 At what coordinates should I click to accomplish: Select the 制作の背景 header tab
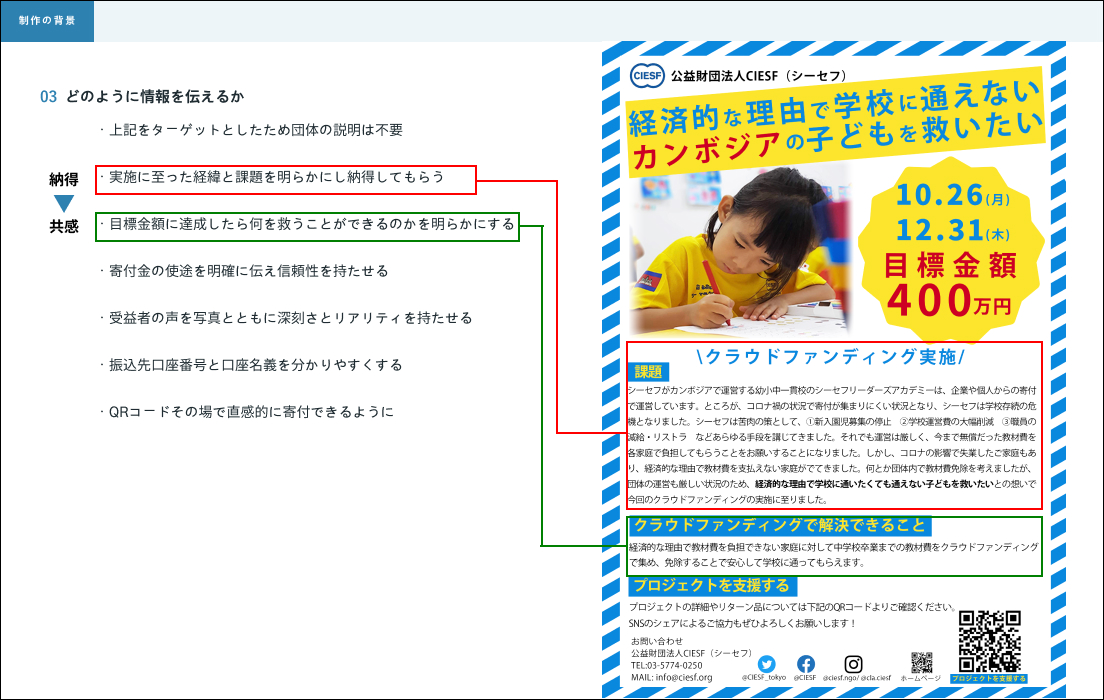pos(47,21)
